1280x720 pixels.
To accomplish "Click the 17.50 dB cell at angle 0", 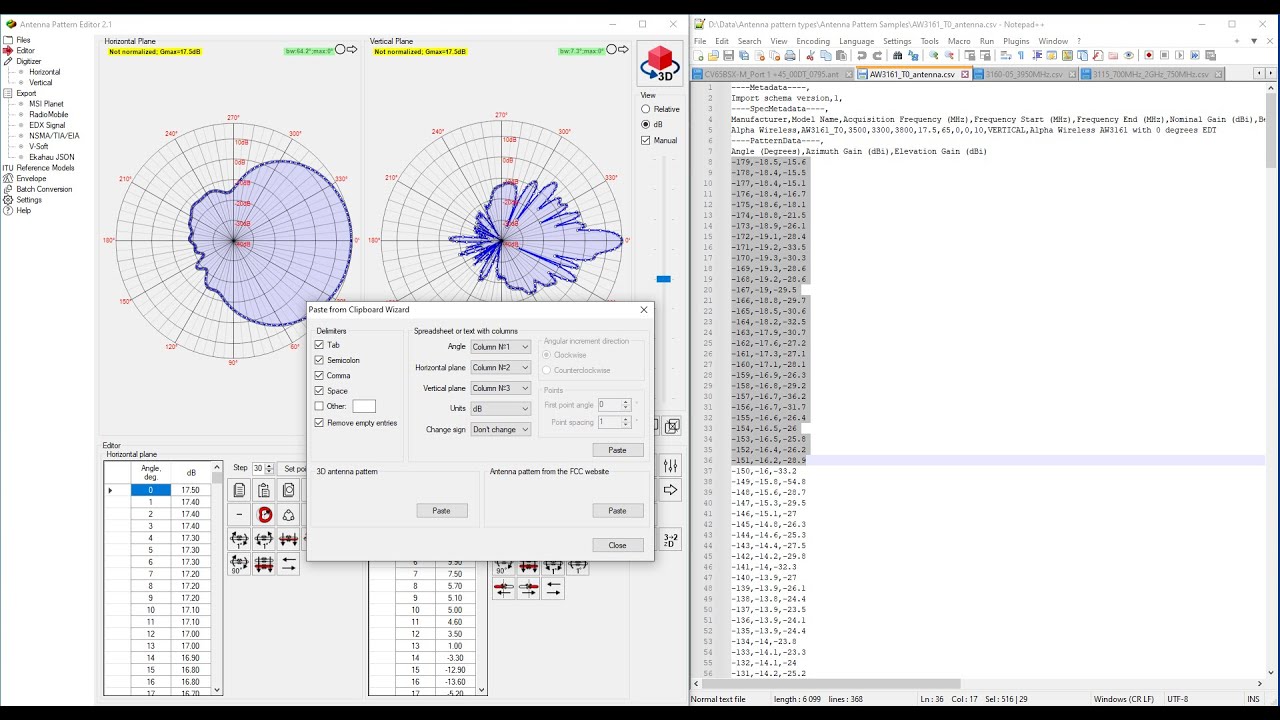I will click(x=190, y=490).
